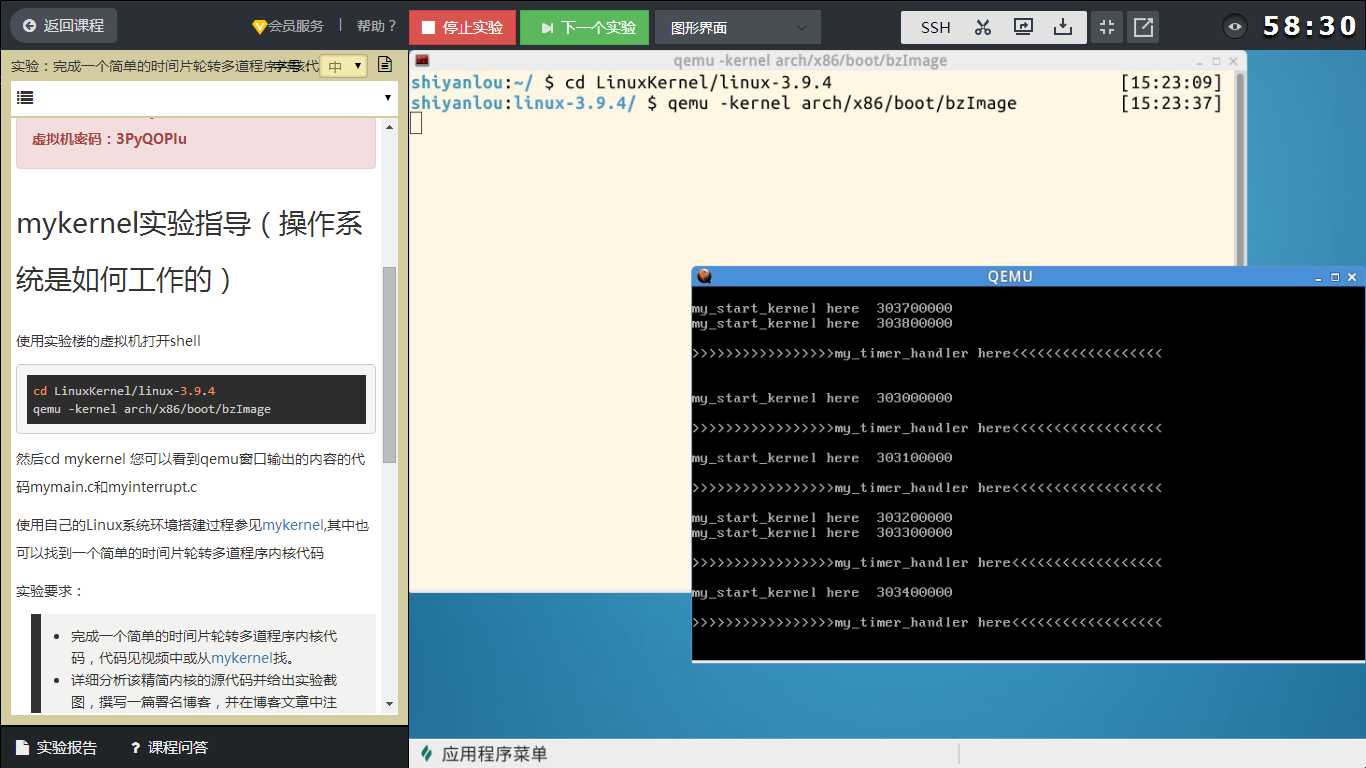This screenshot has width=1366, height=768.
Task: Click terminal timestamp [15:23:37]
Action: [1171, 103]
